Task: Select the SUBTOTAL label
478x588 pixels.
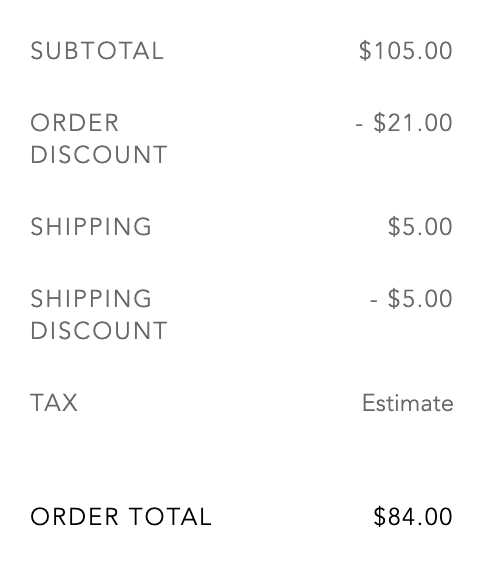Action: pyautogui.click(x=97, y=51)
